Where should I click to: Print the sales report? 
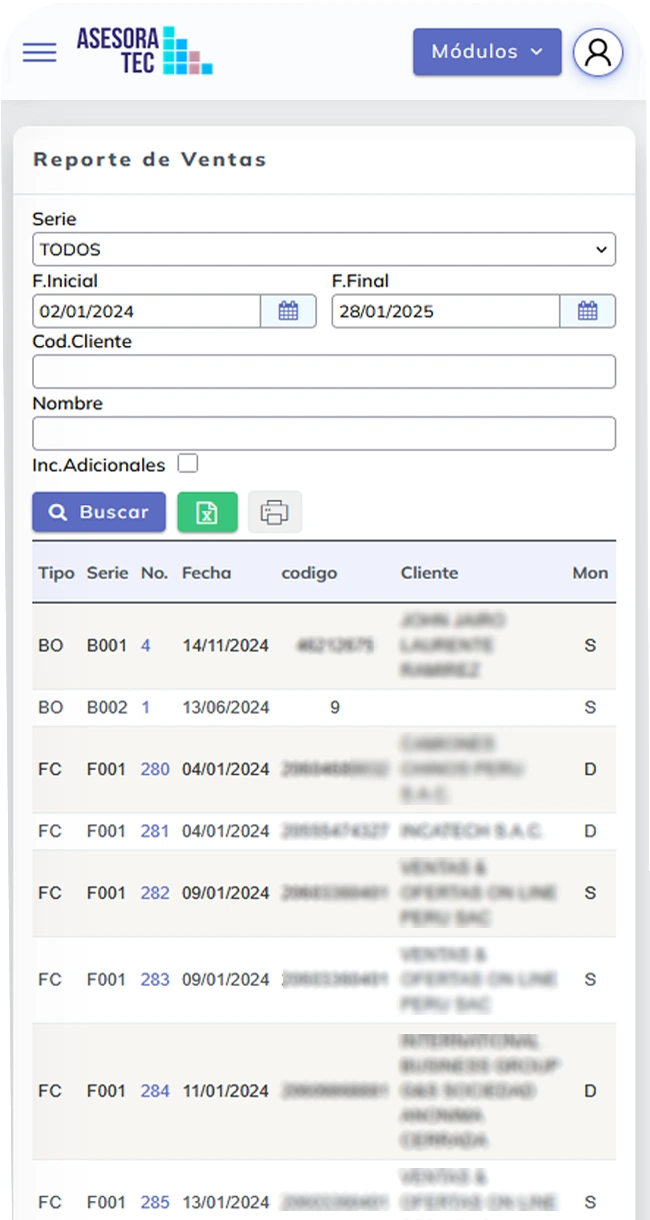274,512
